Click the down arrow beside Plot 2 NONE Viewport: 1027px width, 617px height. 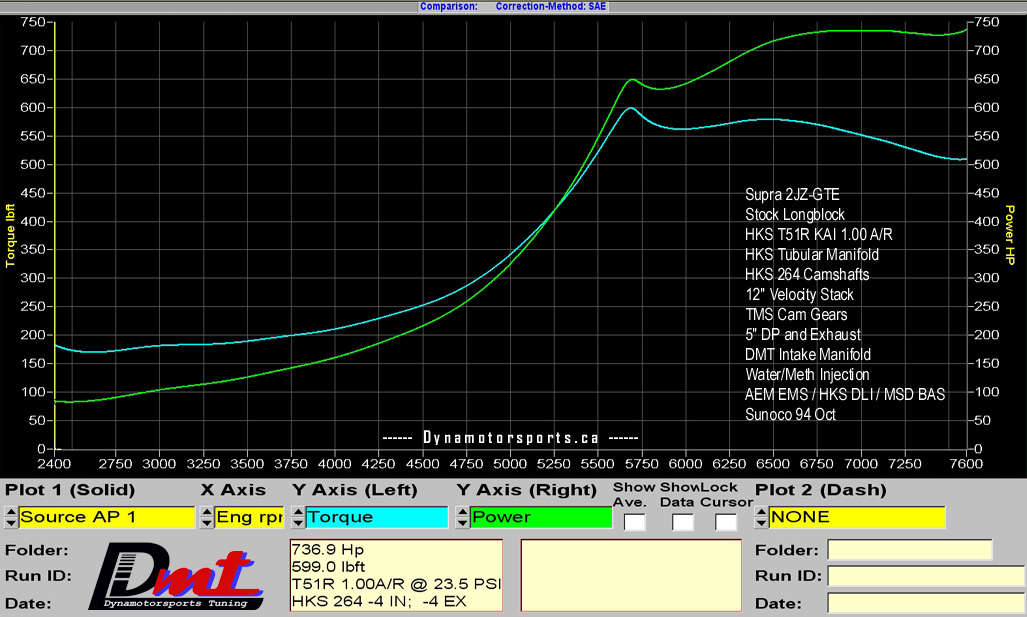click(x=761, y=523)
